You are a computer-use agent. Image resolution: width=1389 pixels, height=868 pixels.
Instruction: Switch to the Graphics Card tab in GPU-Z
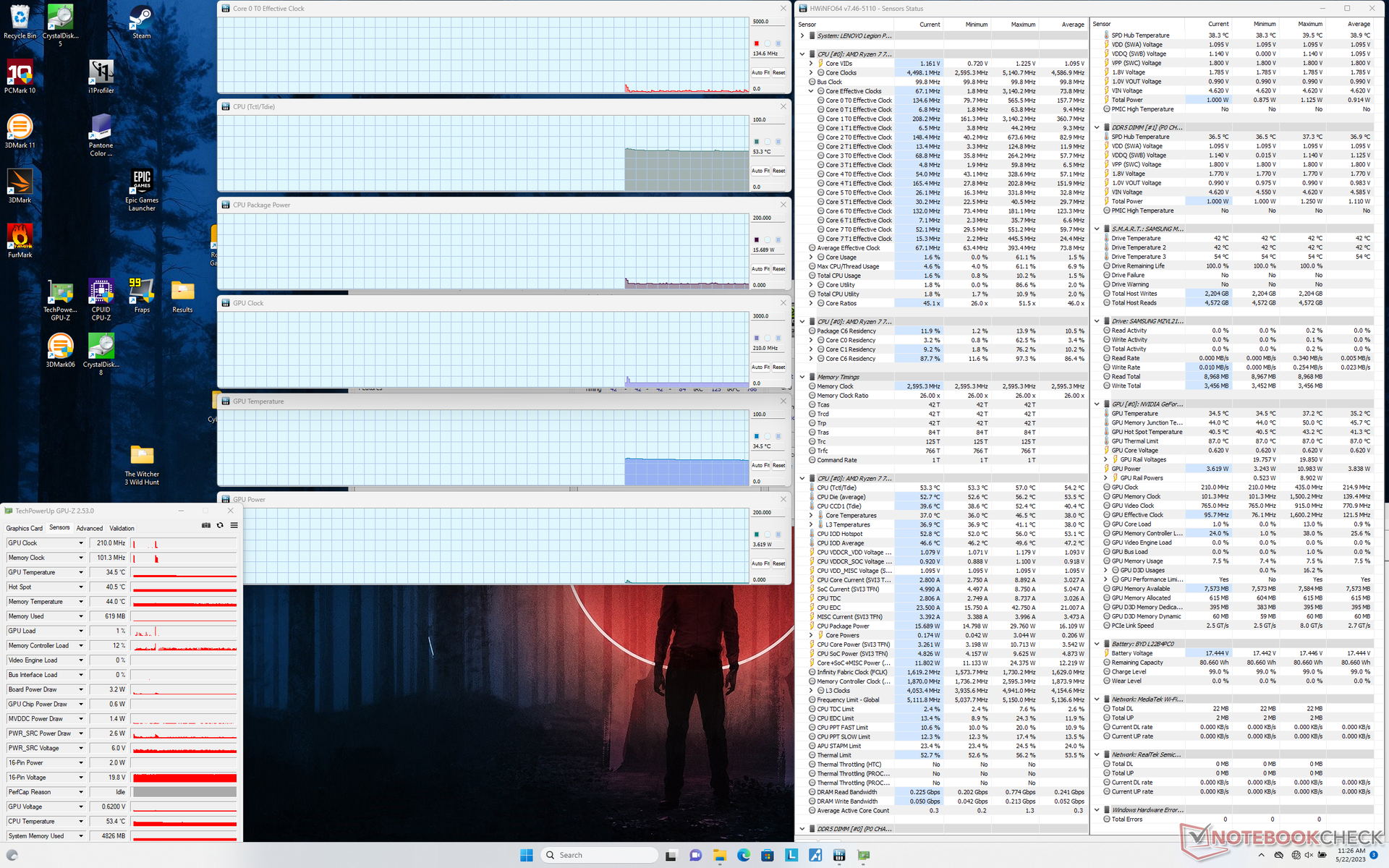pyautogui.click(x=25, y=528)
